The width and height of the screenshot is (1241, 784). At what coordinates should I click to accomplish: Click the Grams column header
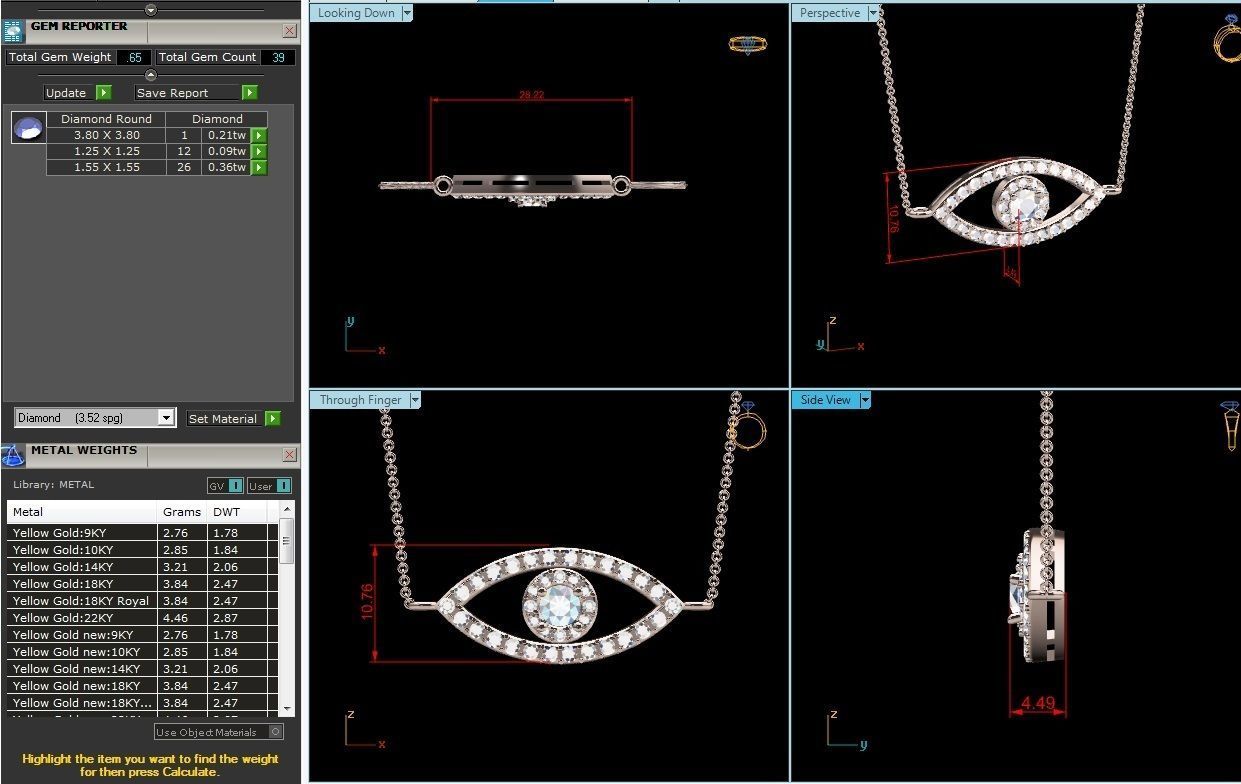(x=182, y=512)
